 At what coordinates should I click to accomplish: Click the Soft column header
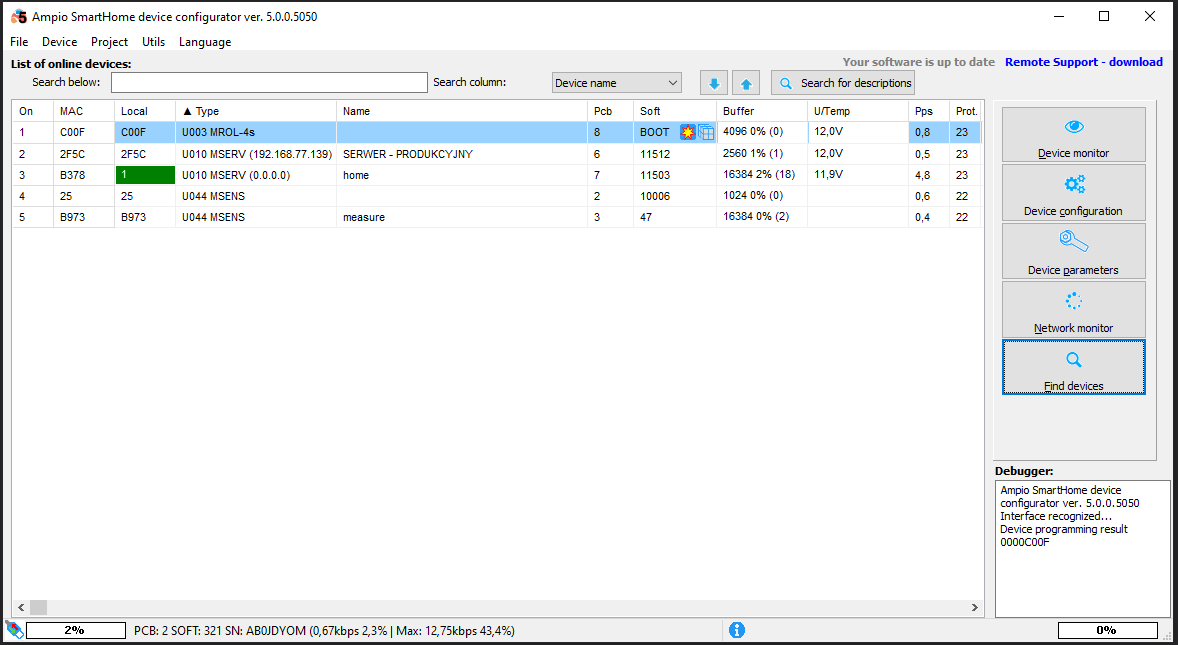[x=675, y=111]
